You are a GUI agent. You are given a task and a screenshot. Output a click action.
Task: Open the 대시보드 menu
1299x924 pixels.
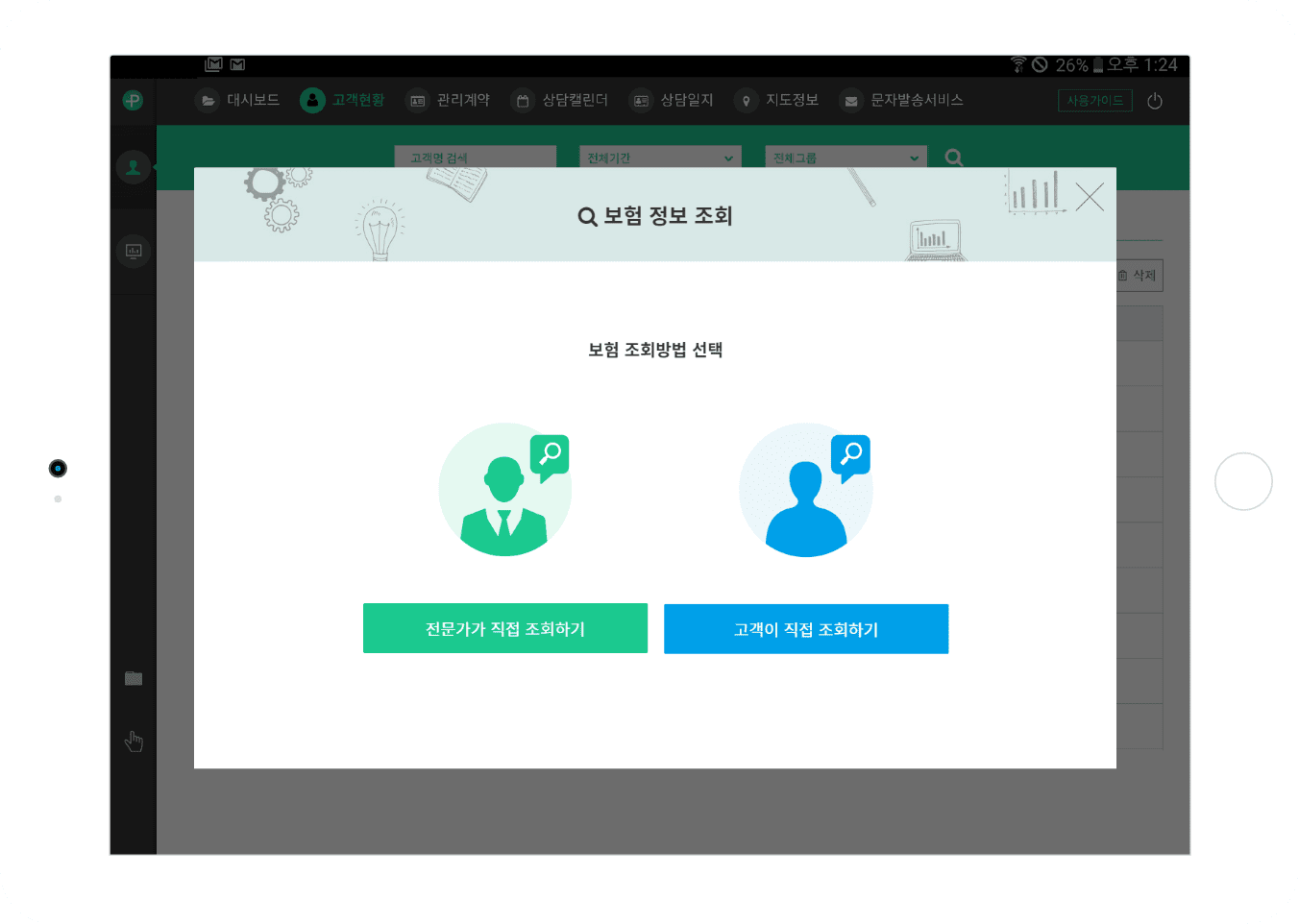coord(253,100)
